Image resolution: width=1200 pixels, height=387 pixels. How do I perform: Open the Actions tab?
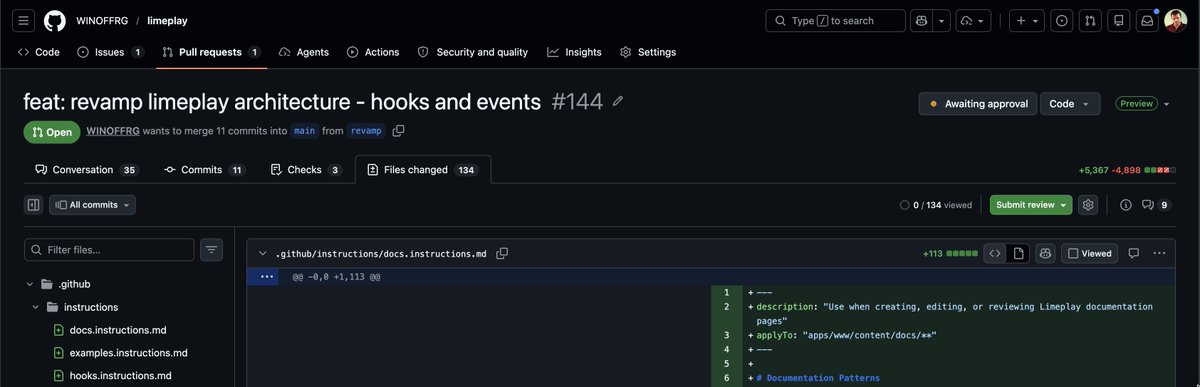point(373,52)
